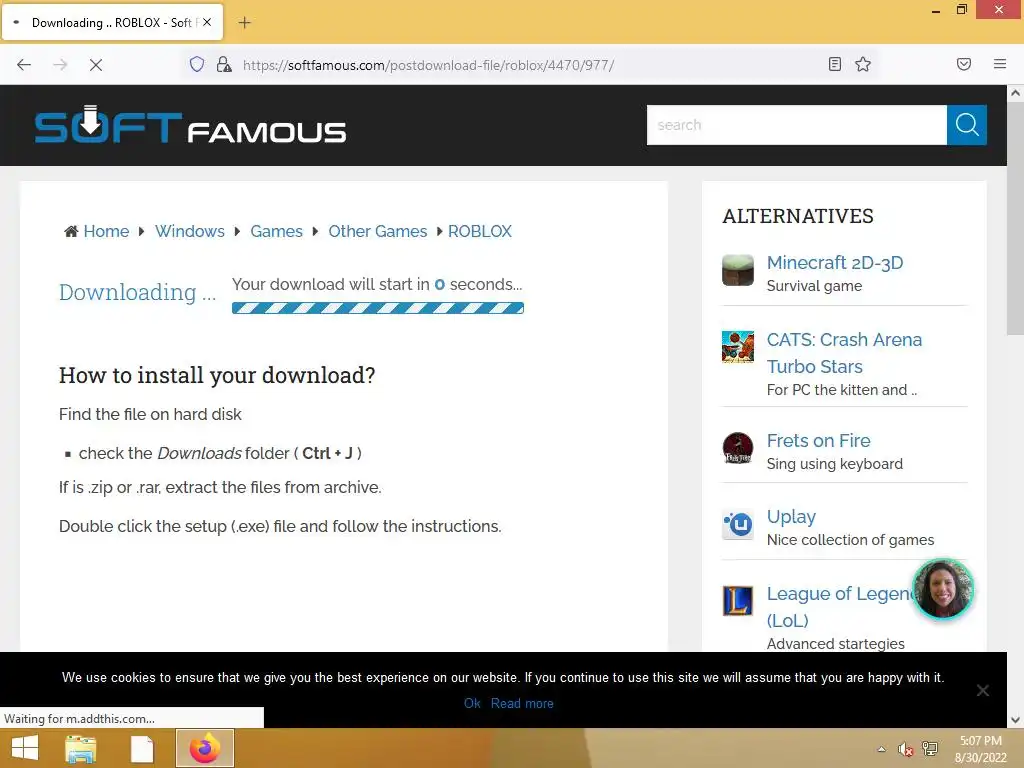The height and width of the screenshot is (768, 1024).
Task: Open the Home breadcrumb link
Action: pyautogui.click(x=106, y=231)
